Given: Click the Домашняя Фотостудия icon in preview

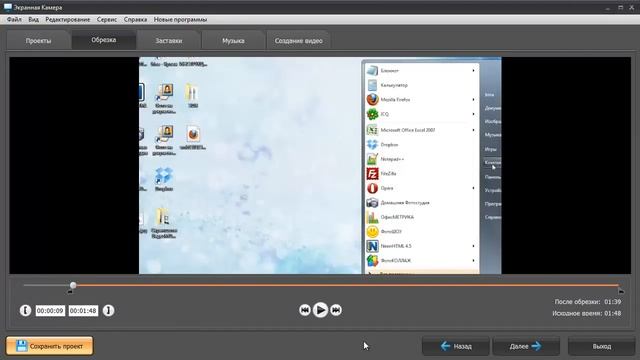Looking at the screenshot, I should click(x=372, y=202).
